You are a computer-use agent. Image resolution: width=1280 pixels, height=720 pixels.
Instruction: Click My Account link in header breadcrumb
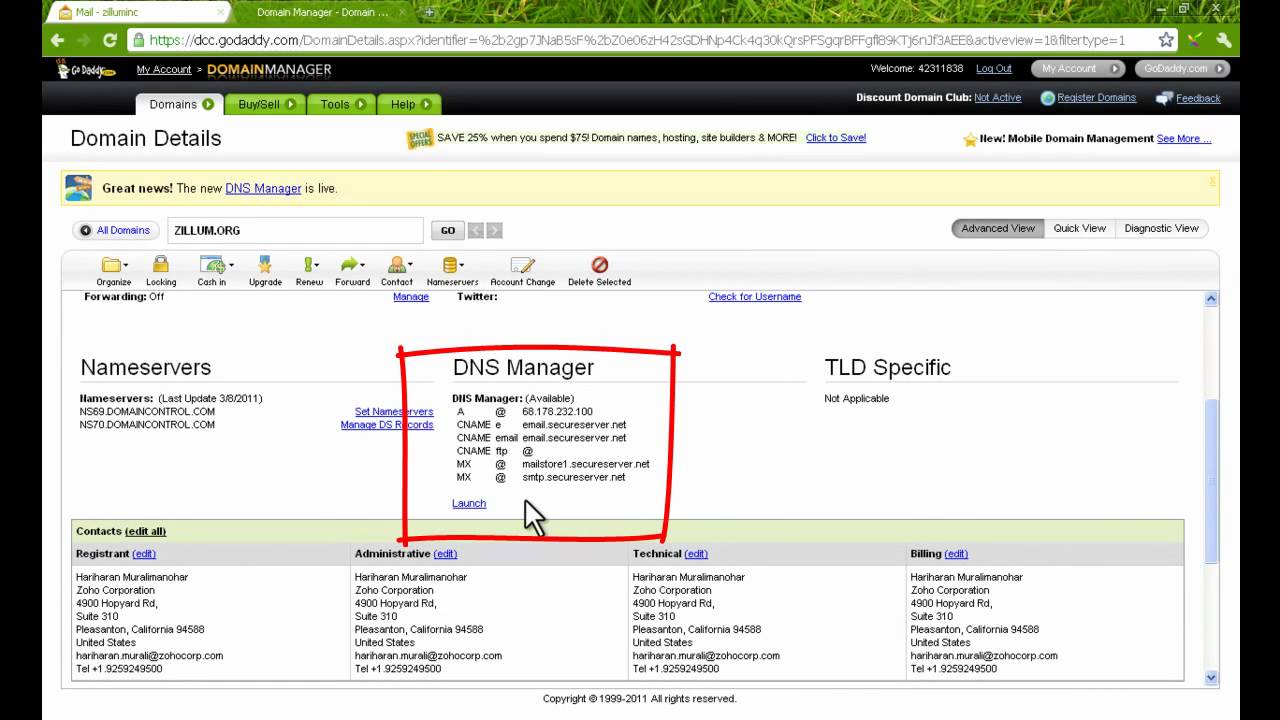coord(164,70)
